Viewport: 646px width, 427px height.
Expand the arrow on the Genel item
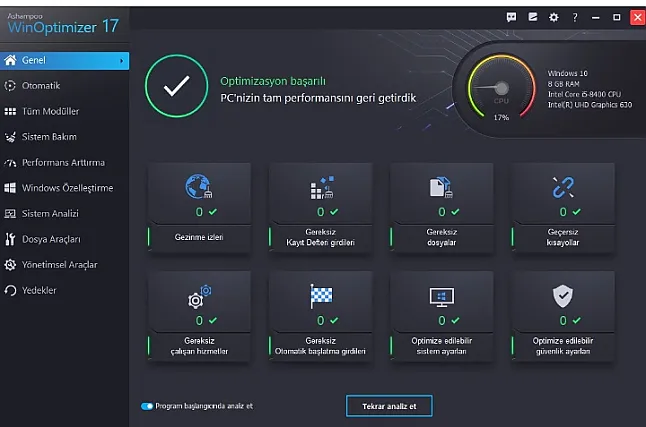[122, 61]
